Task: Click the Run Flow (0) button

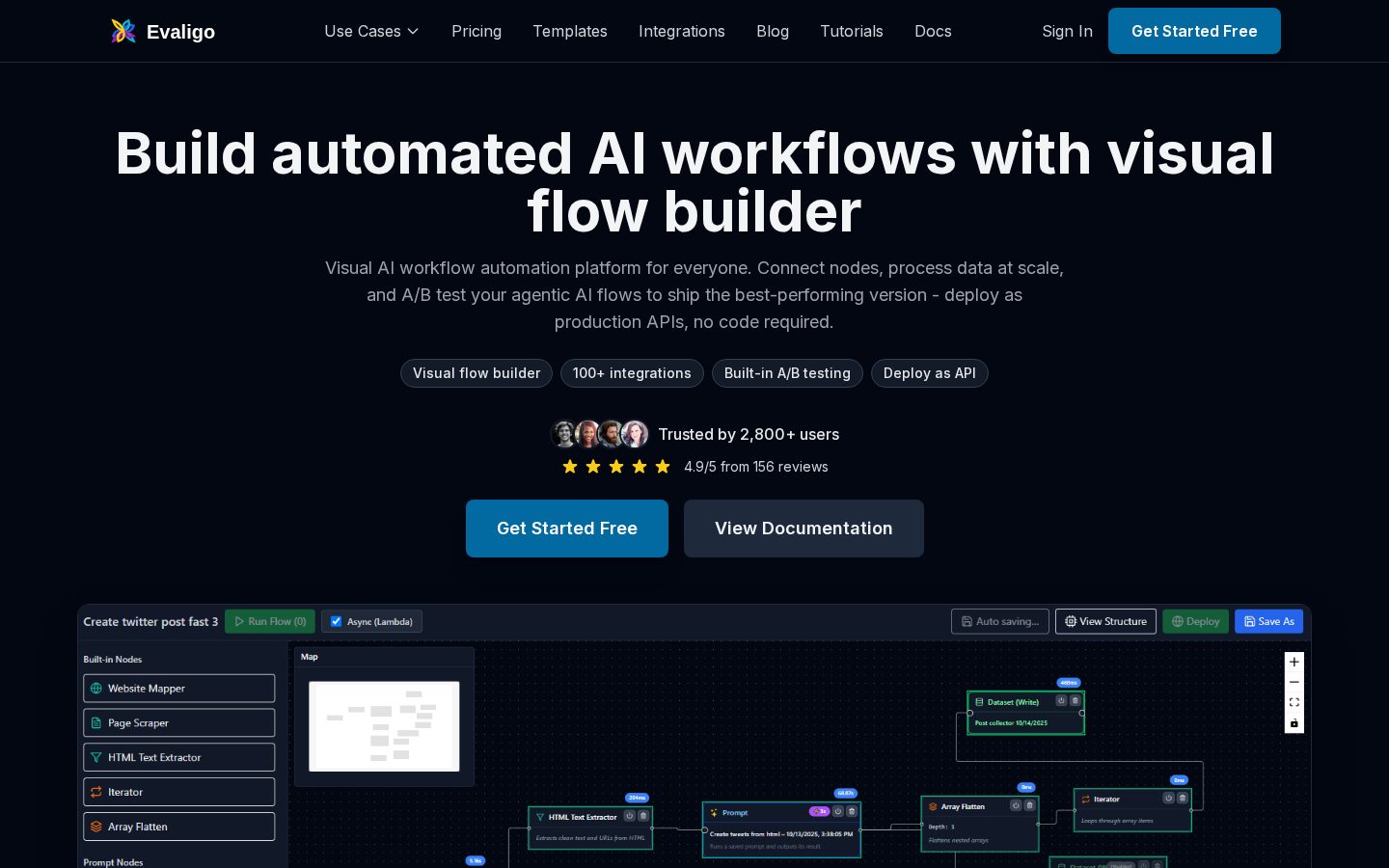Action: pyautogui.click(x=270, y=621)
